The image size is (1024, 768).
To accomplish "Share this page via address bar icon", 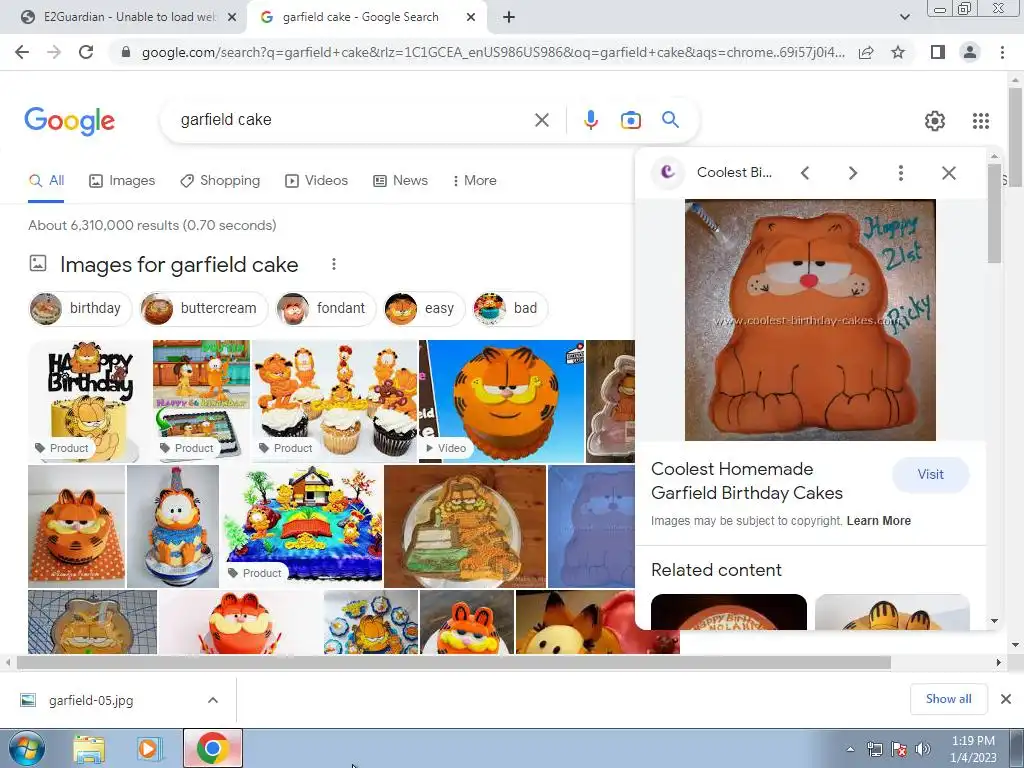I will [866, 52].
